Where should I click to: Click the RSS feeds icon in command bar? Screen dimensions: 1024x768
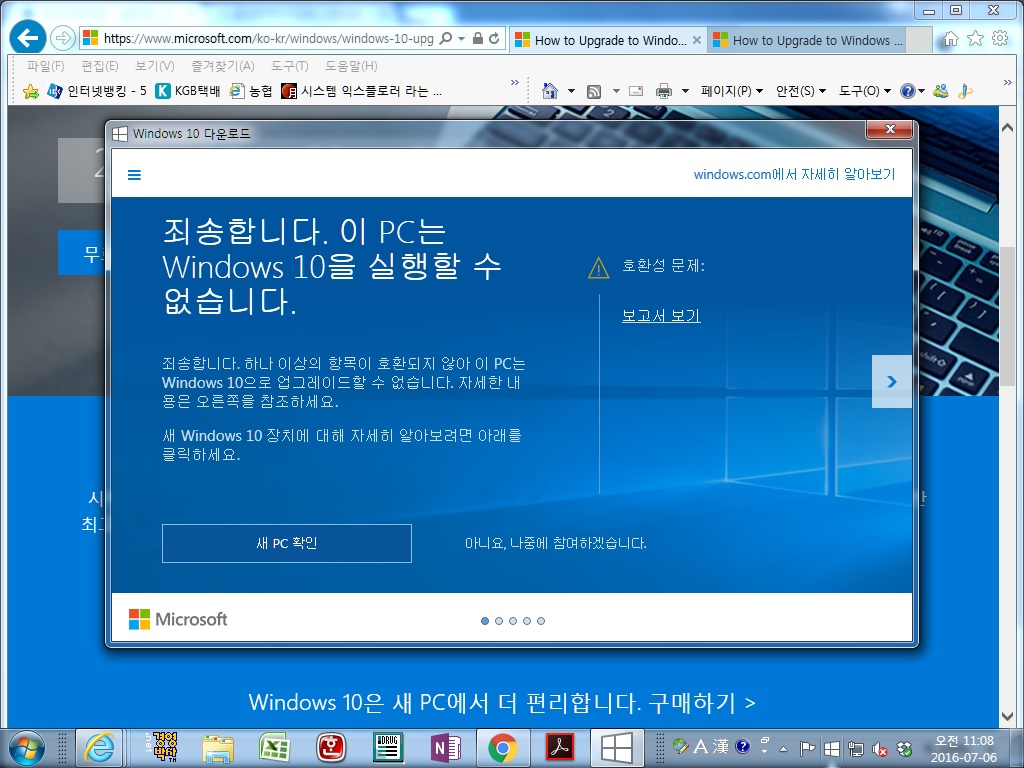coord(594,91)
